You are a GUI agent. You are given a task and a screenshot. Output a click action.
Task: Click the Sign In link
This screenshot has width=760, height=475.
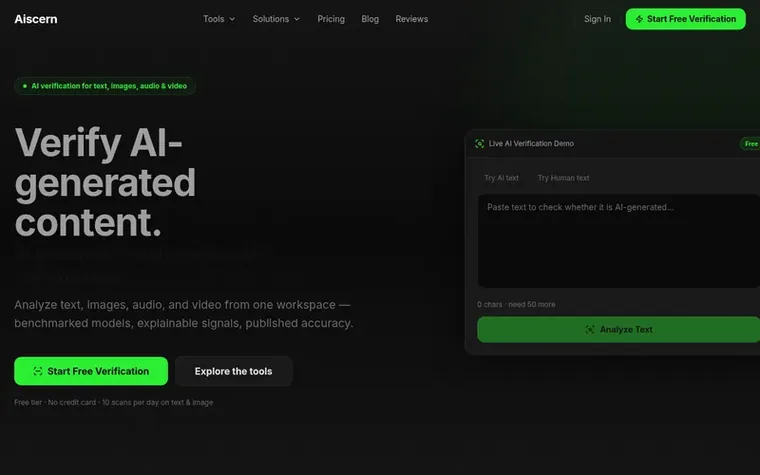pos(597,19)
